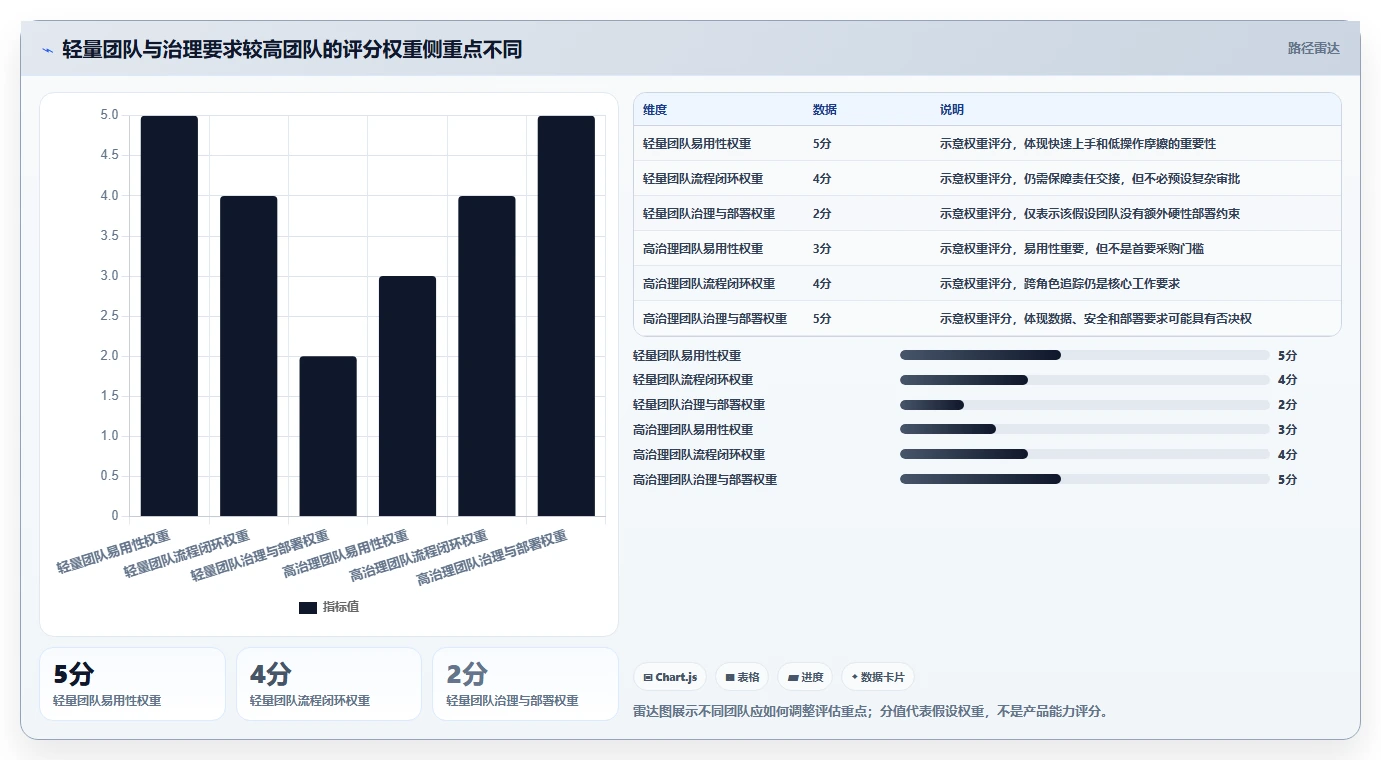The height and width of the screenshot is (760, 1381).
Task: Click description 体现数据、安全和部署要求可能具有否决权
Action: (x=1137, y=319)
